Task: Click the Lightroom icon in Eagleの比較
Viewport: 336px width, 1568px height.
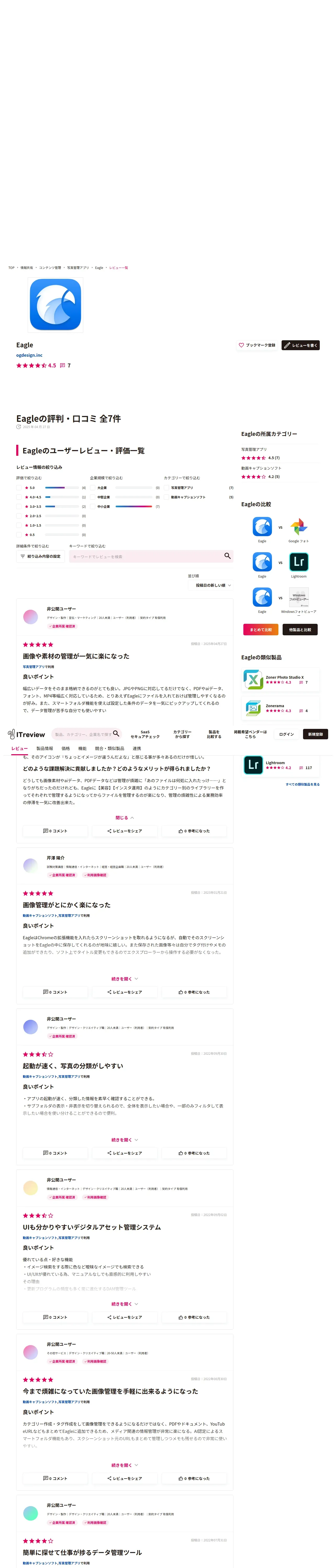Action: [x=299, y=562]
